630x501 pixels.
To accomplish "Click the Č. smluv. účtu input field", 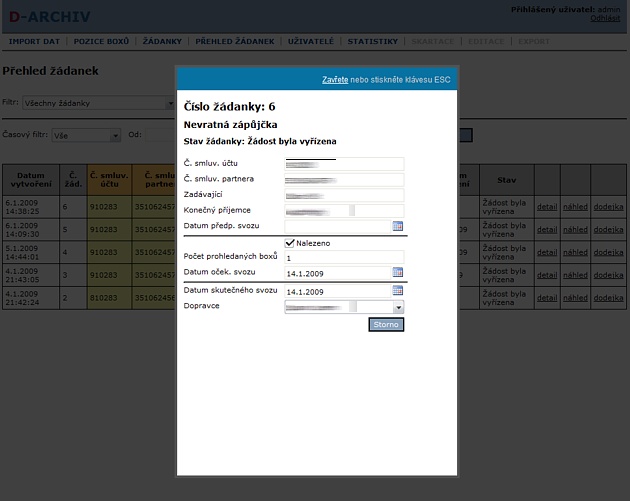I will [x=344, y=164].
